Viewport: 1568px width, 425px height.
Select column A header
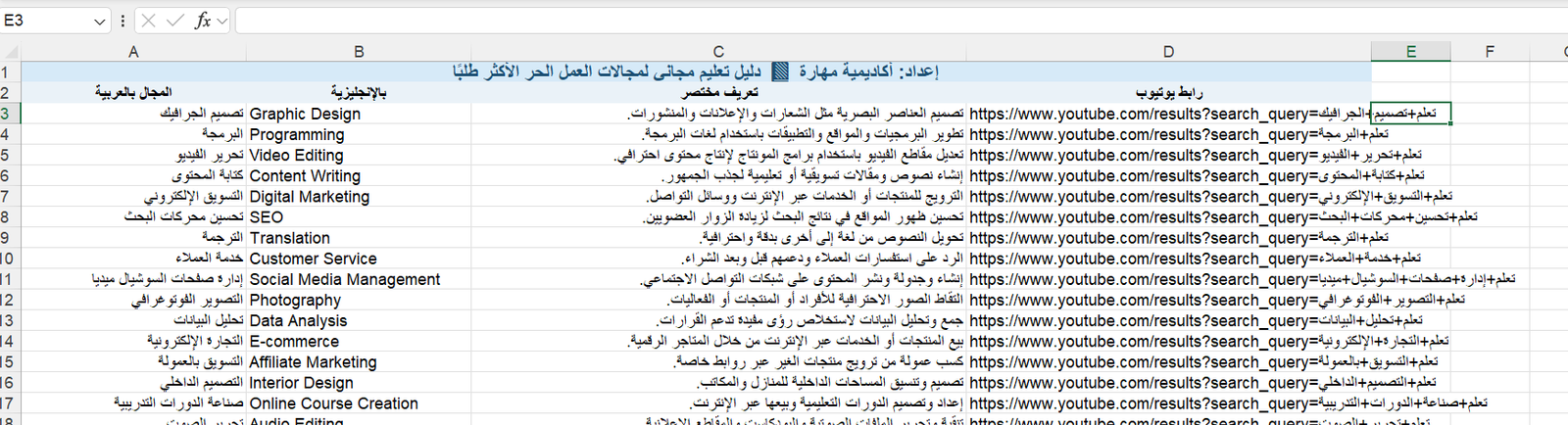coord(133,52)
